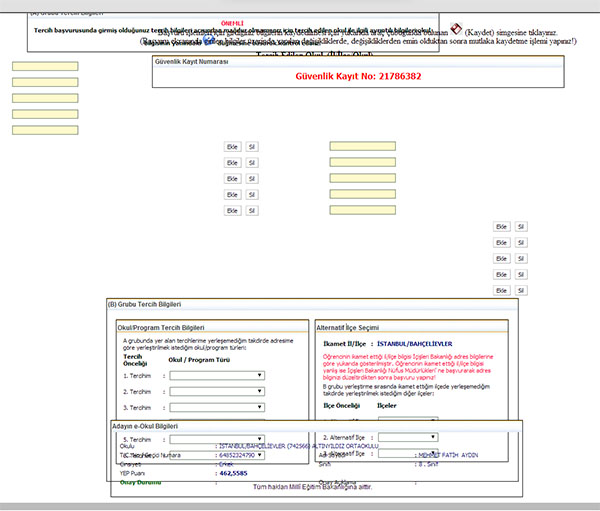Click the 'ALTINYILDIZ ORTAOKULU' school name text

[x=345, y=446]
